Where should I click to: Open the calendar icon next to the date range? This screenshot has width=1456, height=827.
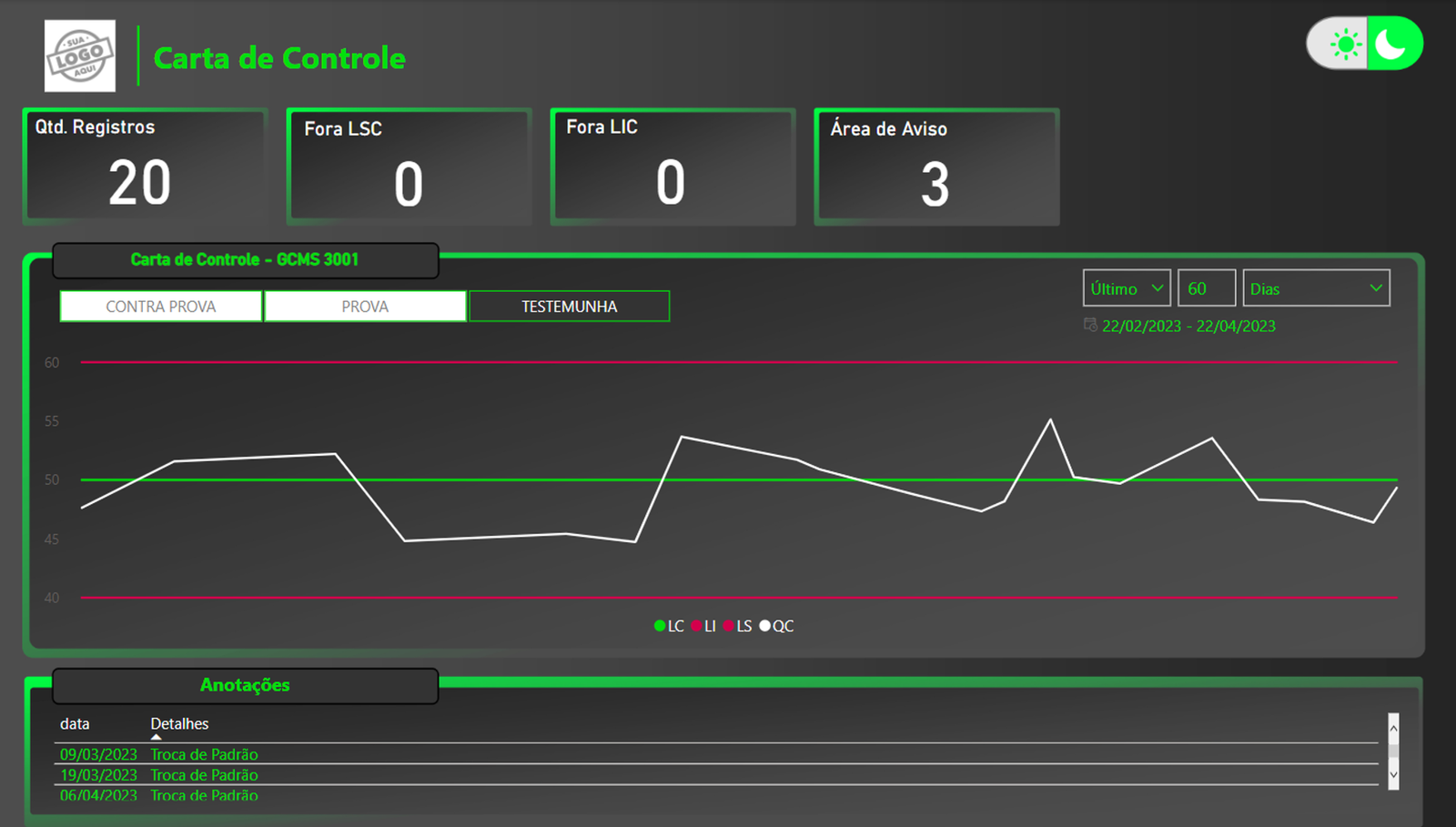1088,325
